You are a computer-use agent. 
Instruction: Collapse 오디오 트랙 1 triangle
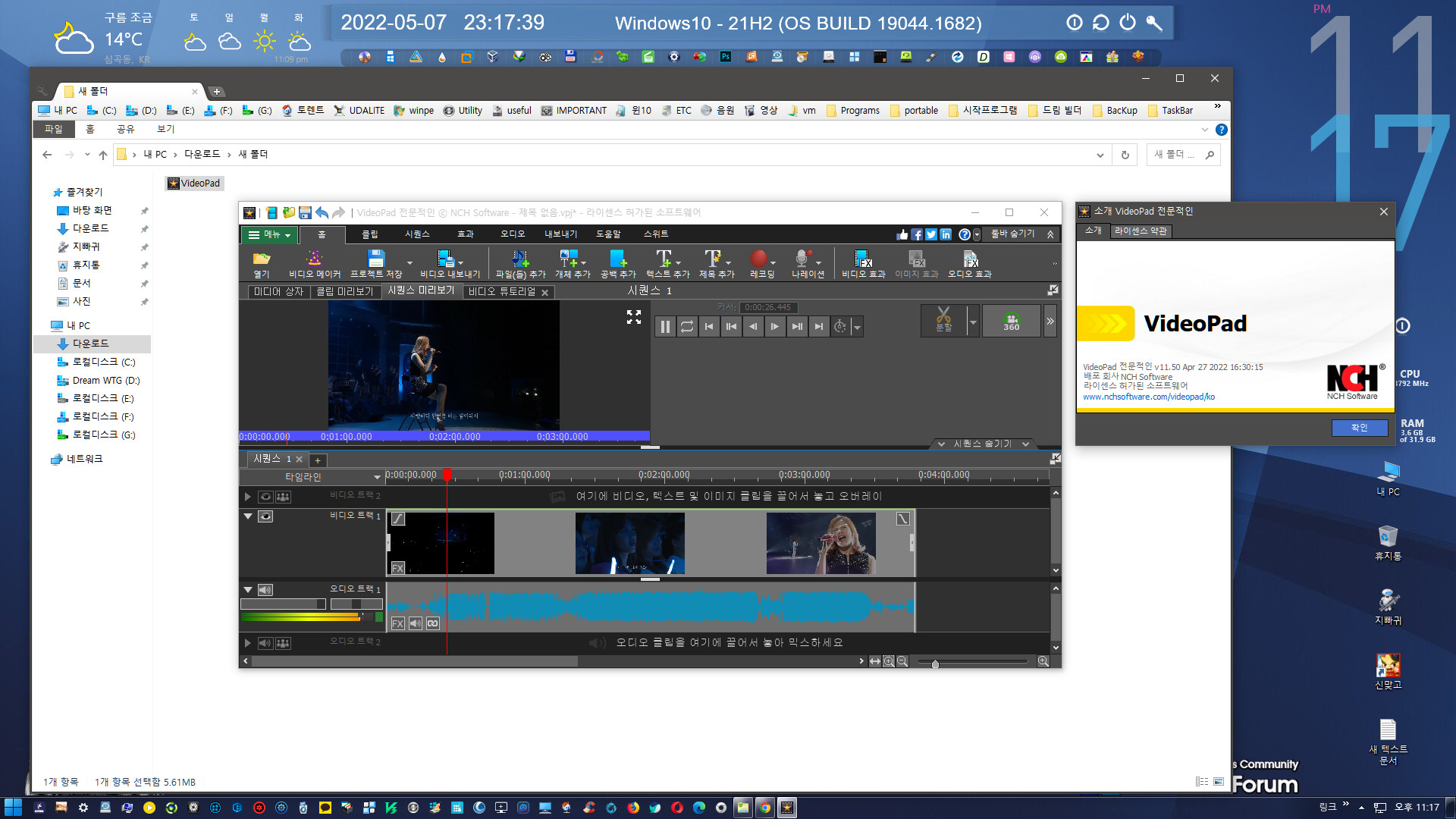tap(247, 589)
